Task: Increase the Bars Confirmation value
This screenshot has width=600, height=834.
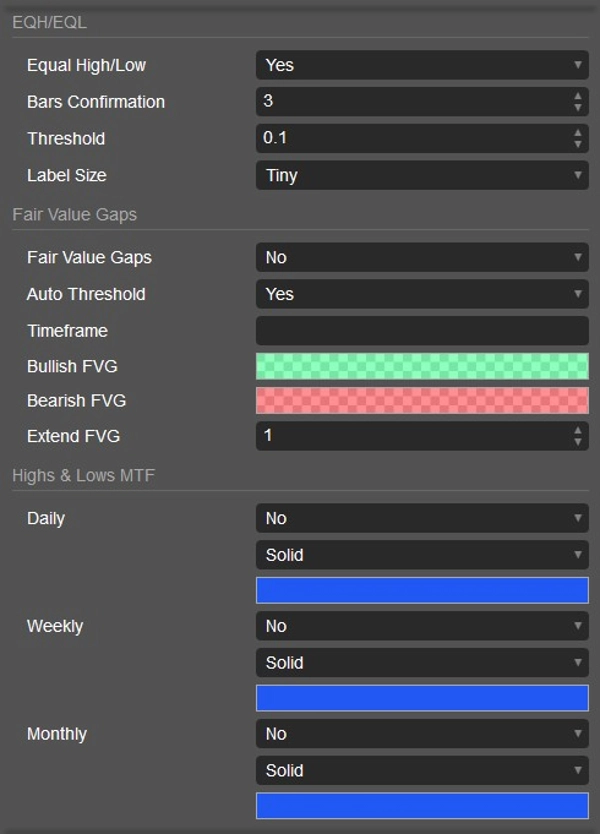Action: (578, 96)
